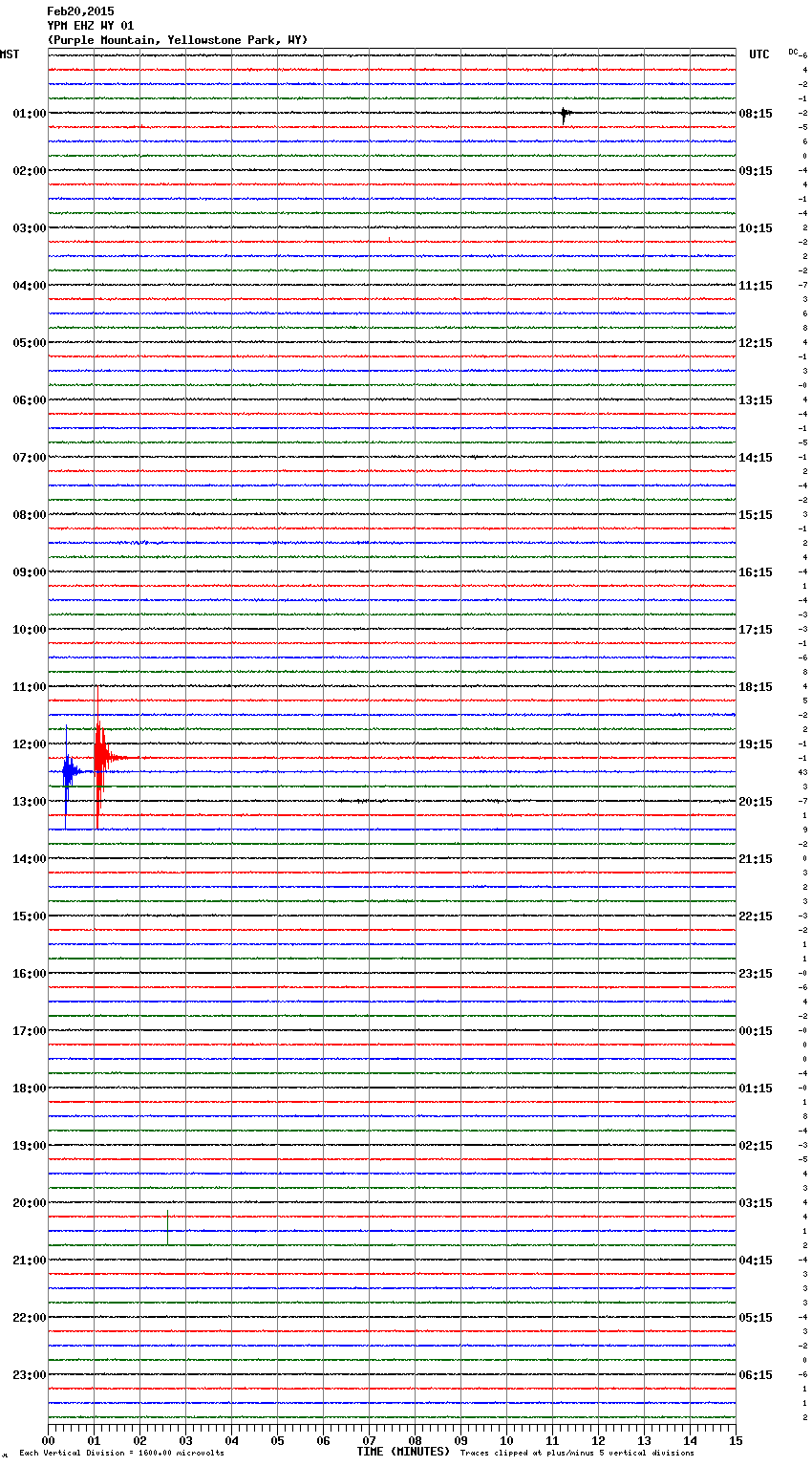
Task: Click minute 05 on the time axis
Action: pyautogui.click(x=277, y=1439)
